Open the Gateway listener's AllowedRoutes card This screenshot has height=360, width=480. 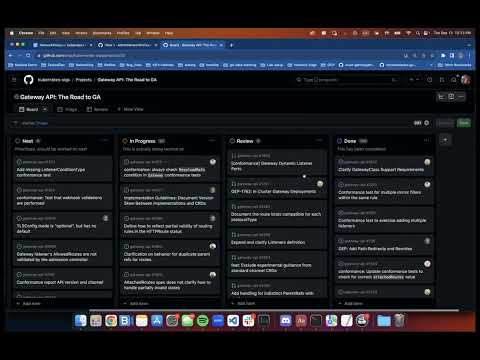tap(63, 253)
